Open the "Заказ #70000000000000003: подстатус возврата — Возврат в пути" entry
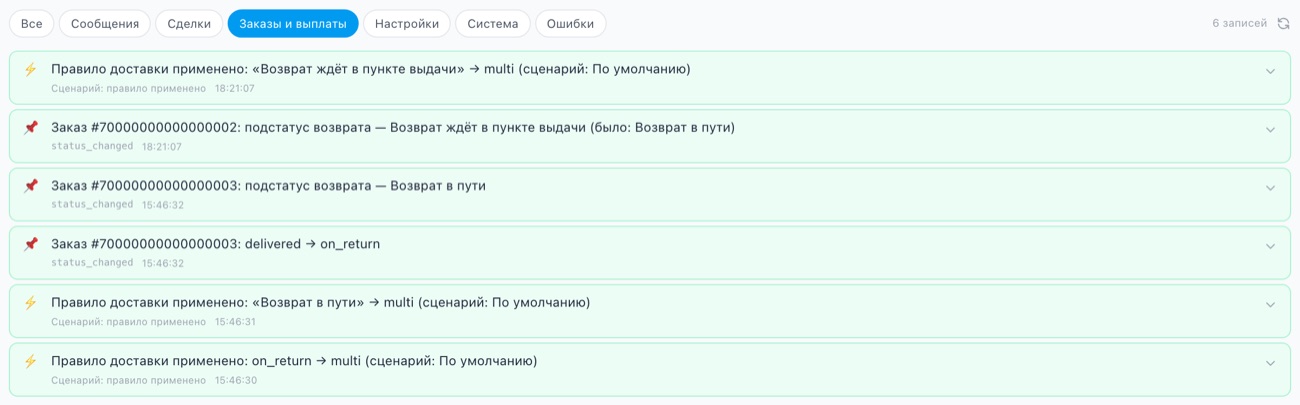This screenshot has height=405, width=1300. [650, 194]
